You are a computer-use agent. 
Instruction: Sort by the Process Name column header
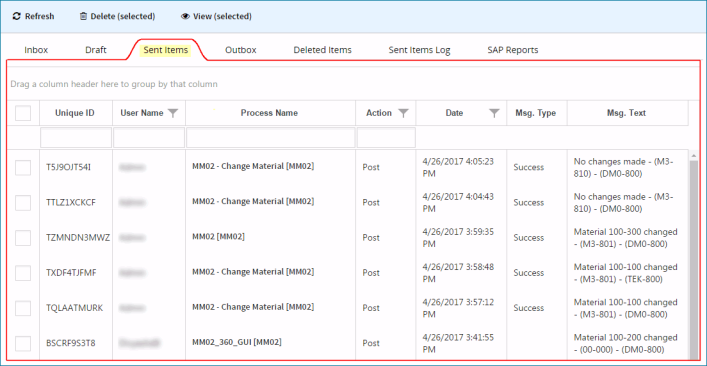(269, 113)
